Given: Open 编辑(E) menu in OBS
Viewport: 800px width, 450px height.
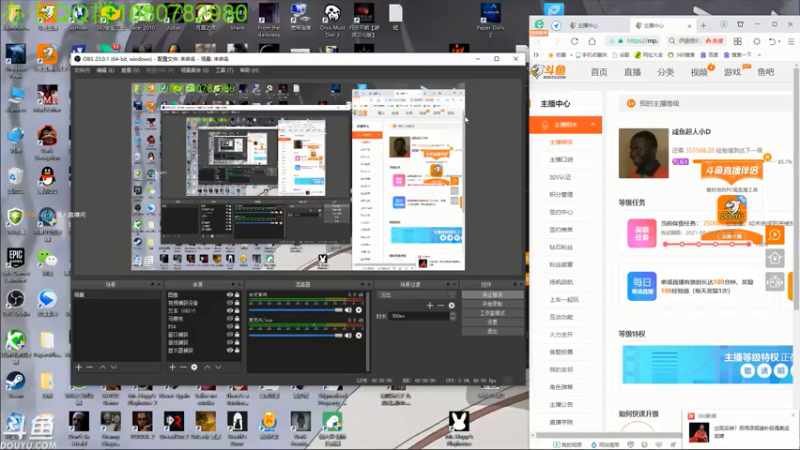Looking at the screenshot, I should [106, 70].
